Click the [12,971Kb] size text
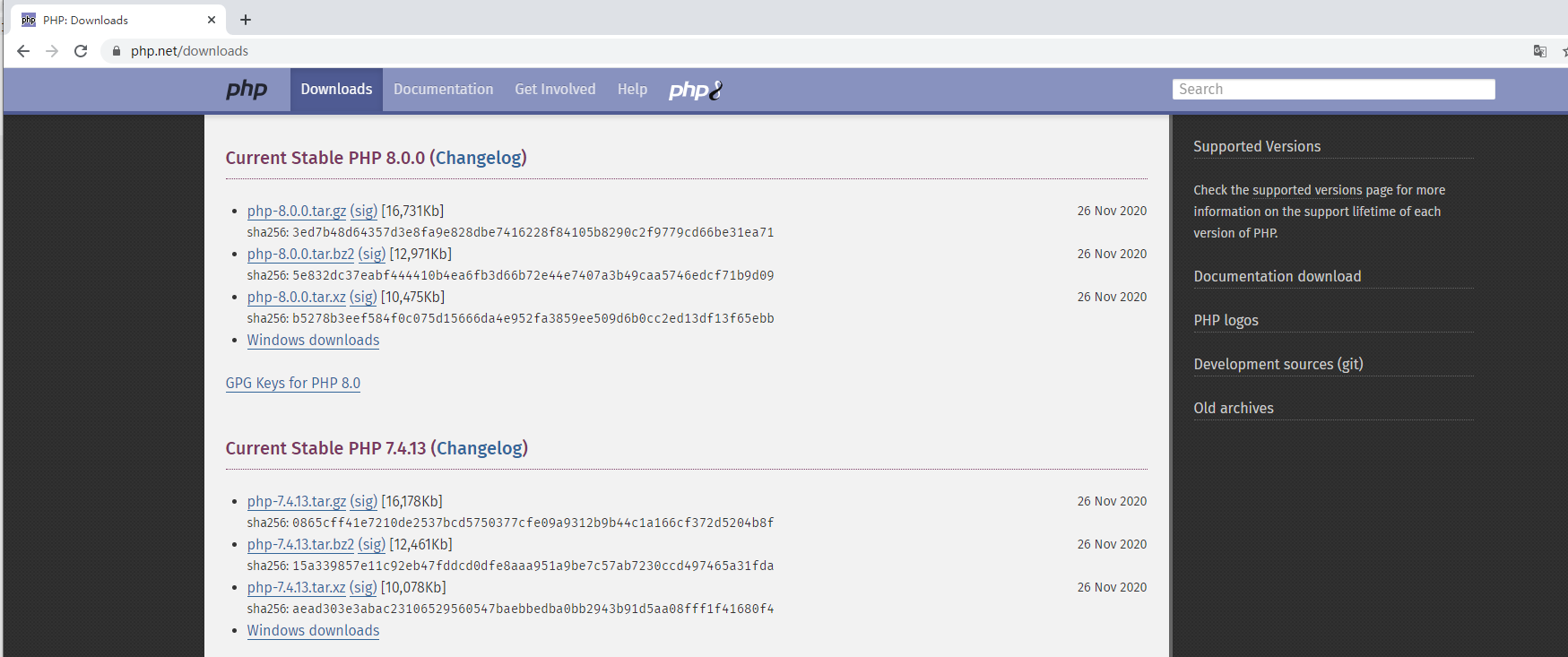The image size is (1568, 657). coord(420,254)
